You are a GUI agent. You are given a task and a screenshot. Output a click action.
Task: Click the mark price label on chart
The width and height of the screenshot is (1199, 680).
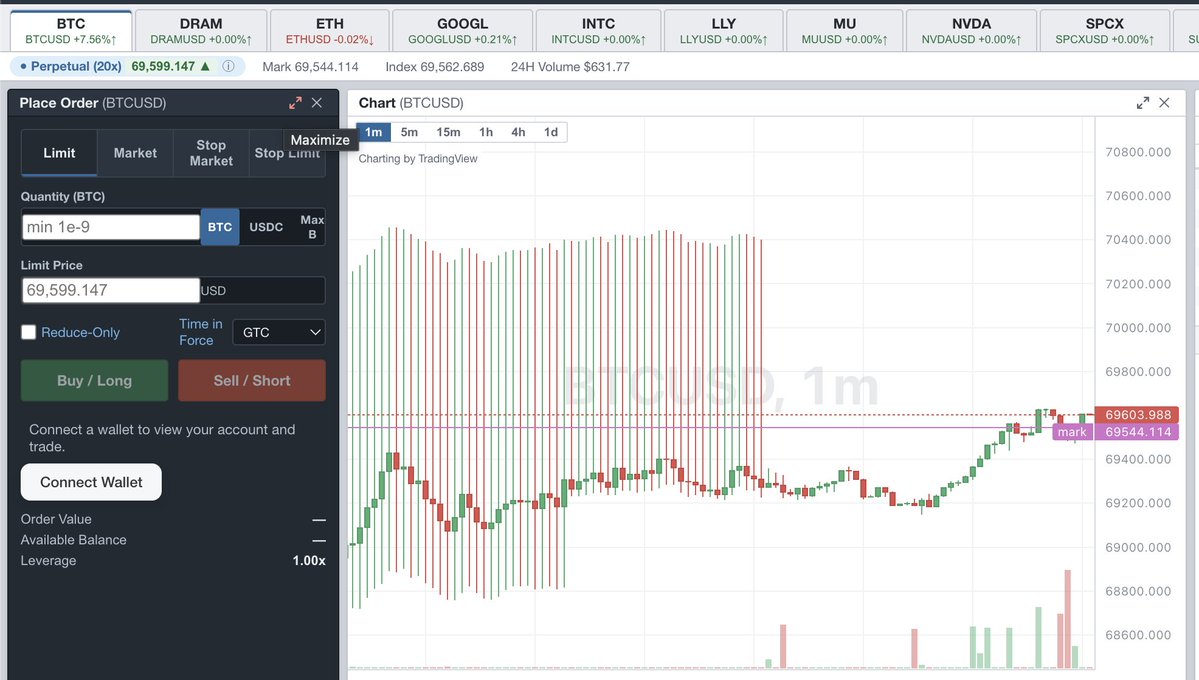pyautogui.click(x=1072, y=432)
